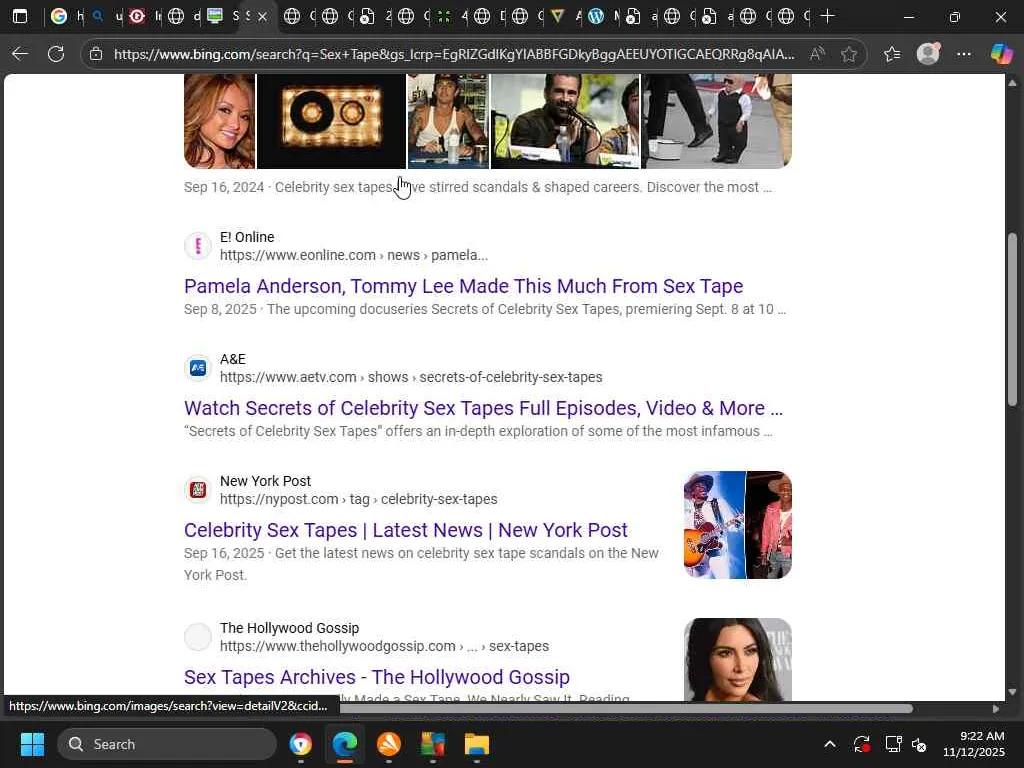
Task: Open network status tray icon
Action: 893,744
